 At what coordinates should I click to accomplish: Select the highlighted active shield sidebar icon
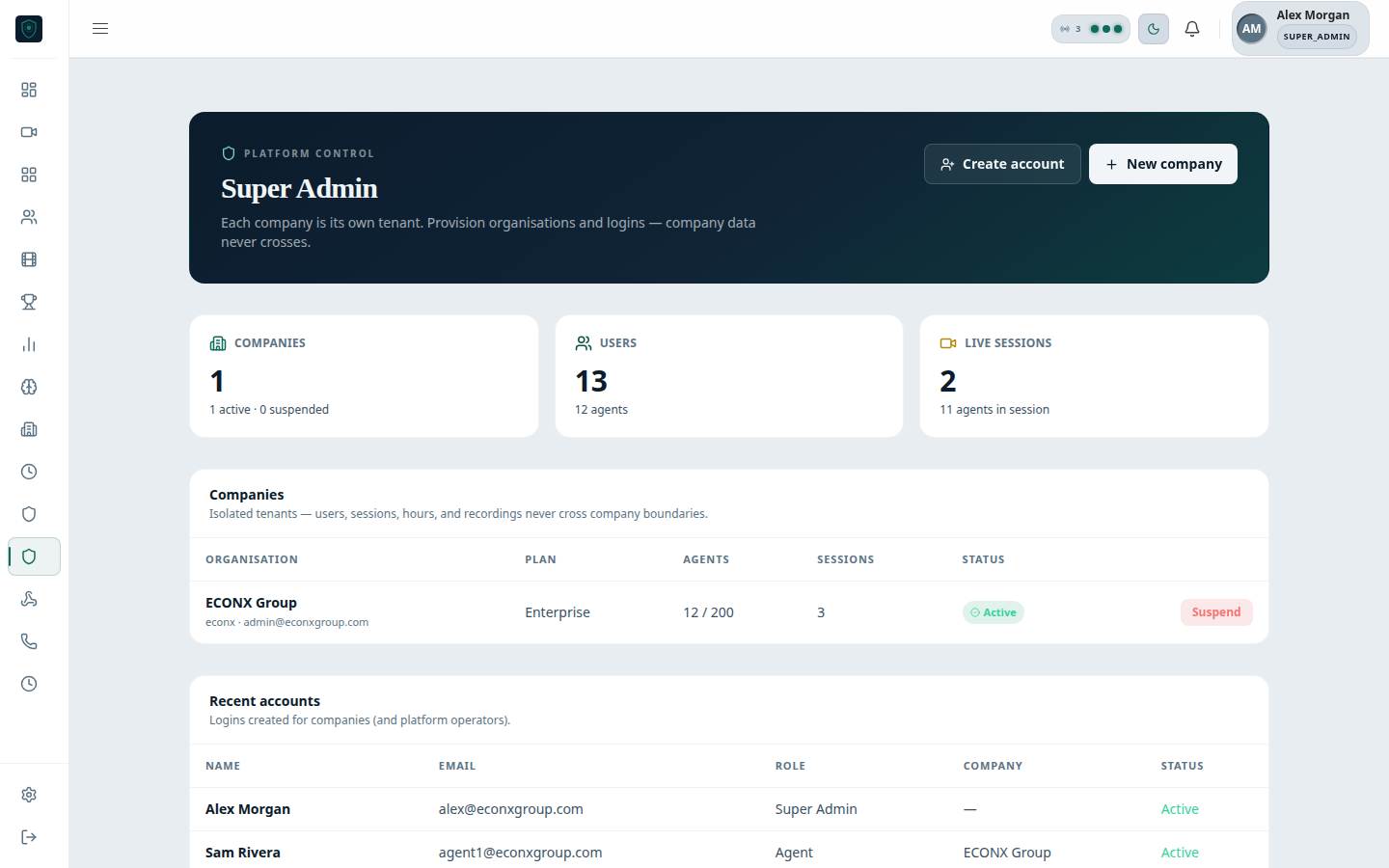[34, 556]
